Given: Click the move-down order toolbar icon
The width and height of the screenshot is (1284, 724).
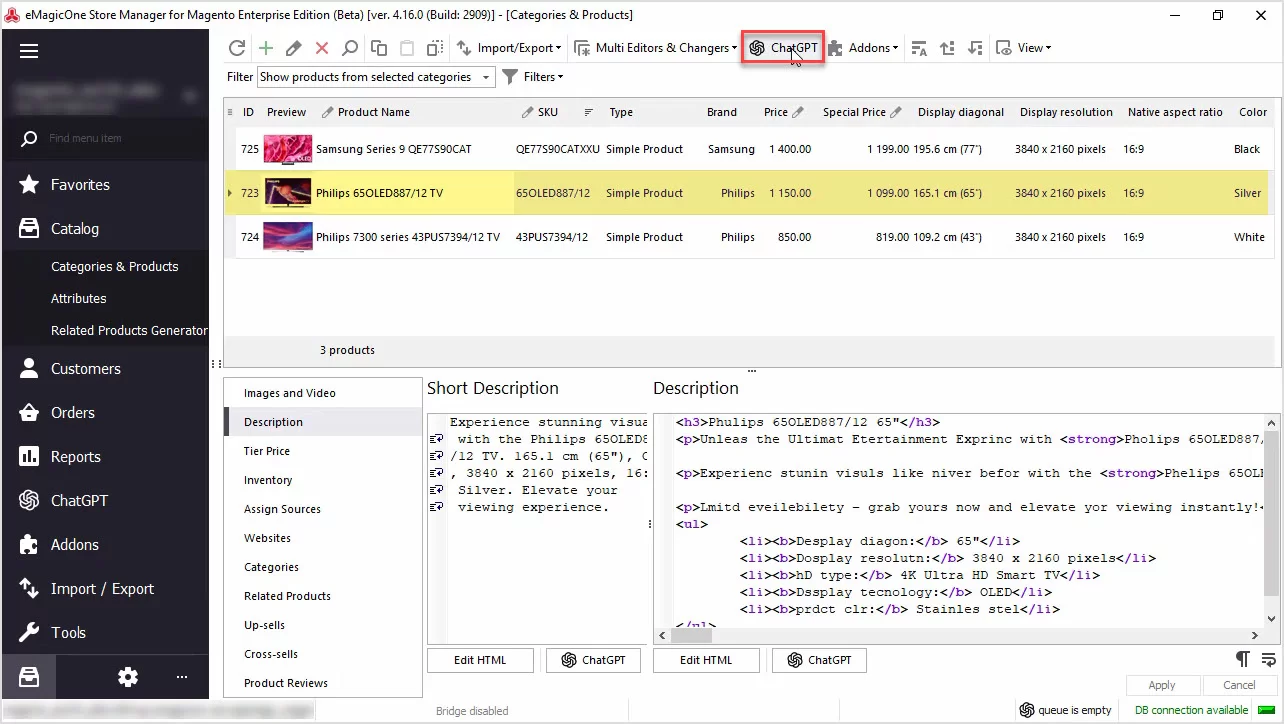Looking at the screenshot, I should click(x=975, y=48).
